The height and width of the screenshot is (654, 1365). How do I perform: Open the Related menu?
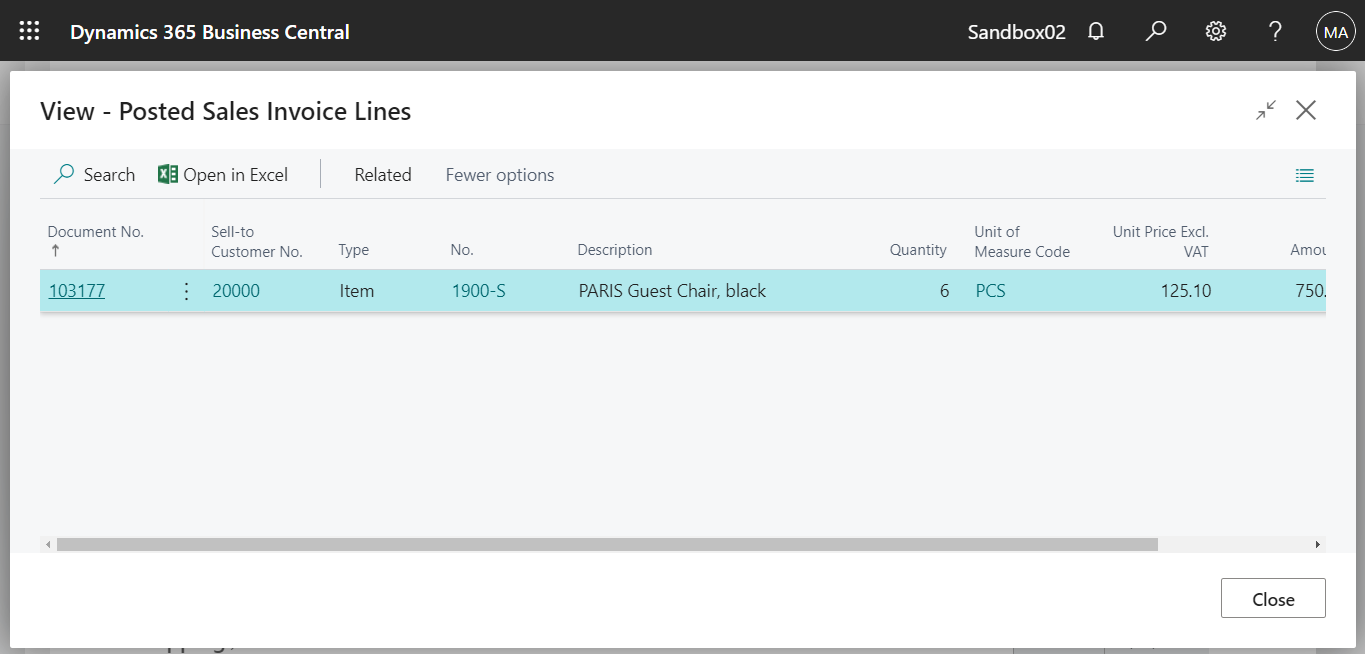pyautogui.click(x=382, y=174)
